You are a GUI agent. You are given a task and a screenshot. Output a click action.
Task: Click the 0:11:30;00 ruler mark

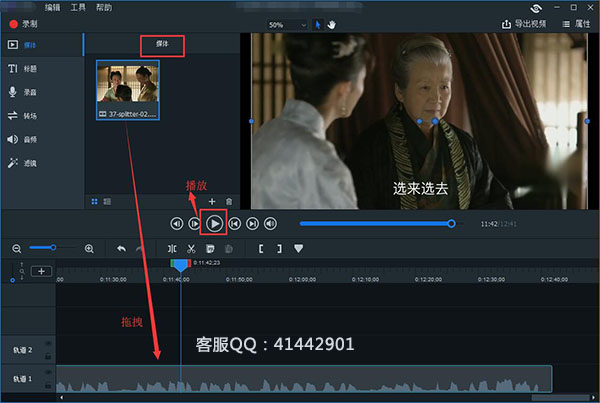click(x=113, y=279)
